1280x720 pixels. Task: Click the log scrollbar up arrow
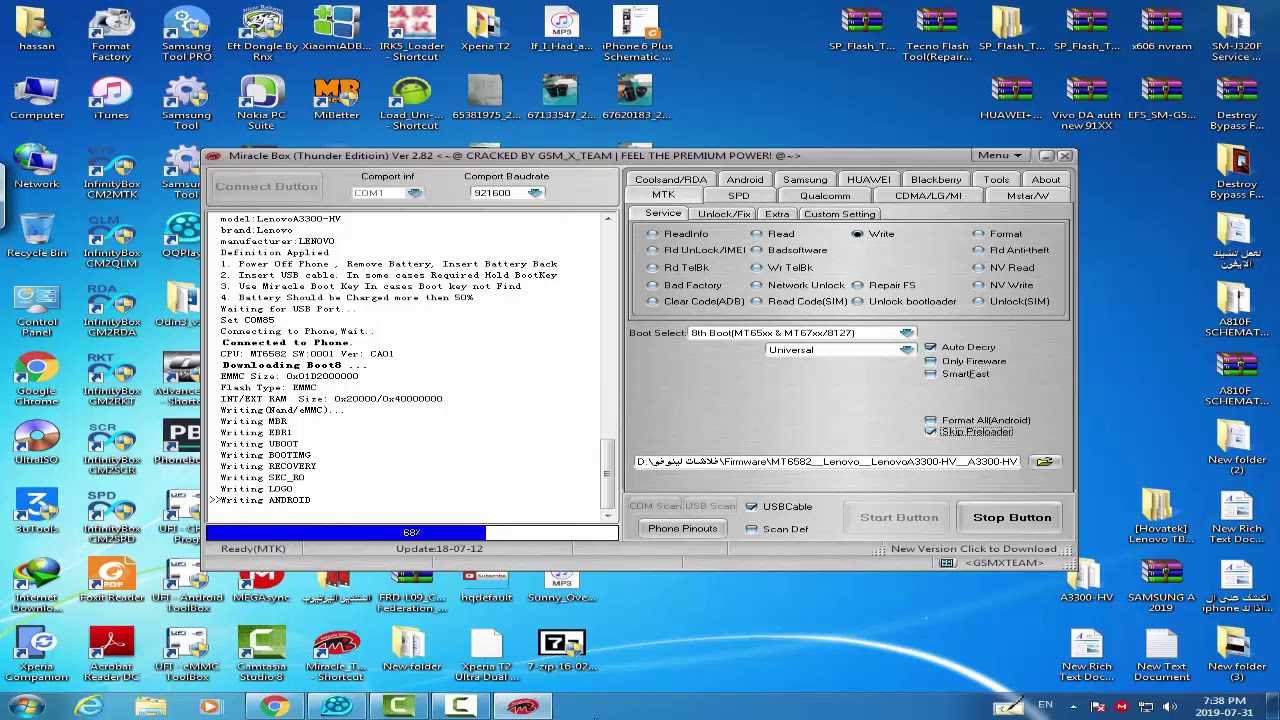tap(607, 219)
